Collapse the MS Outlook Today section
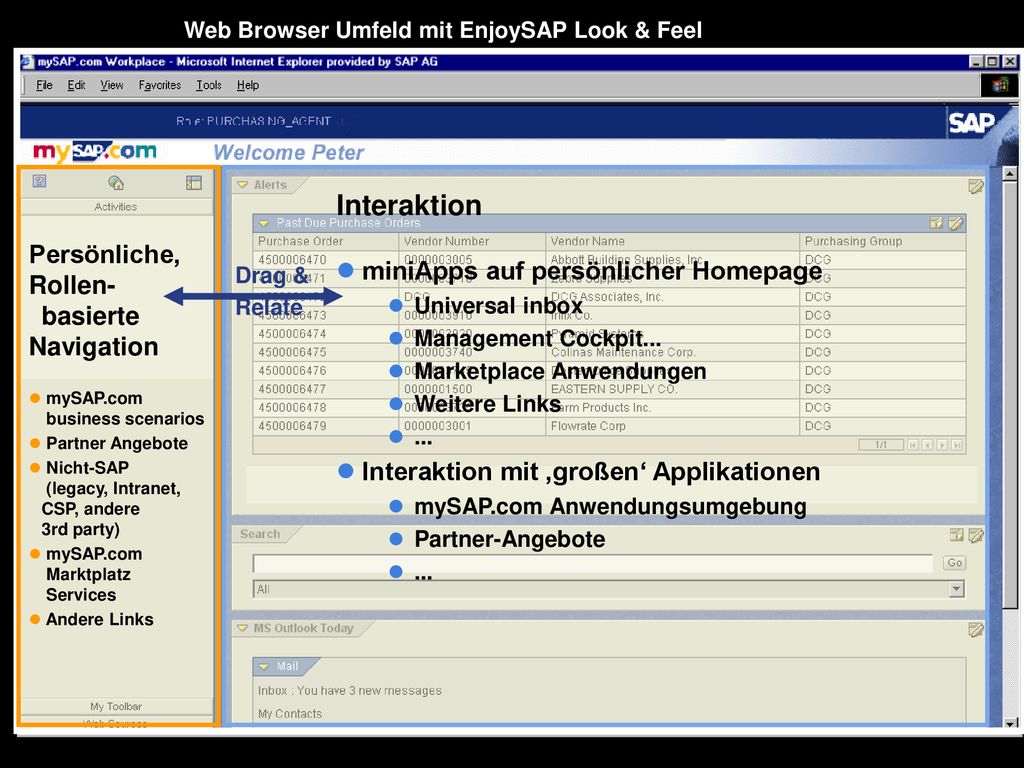The height and width of the screenshot is (768, 1024). [242, 628]
